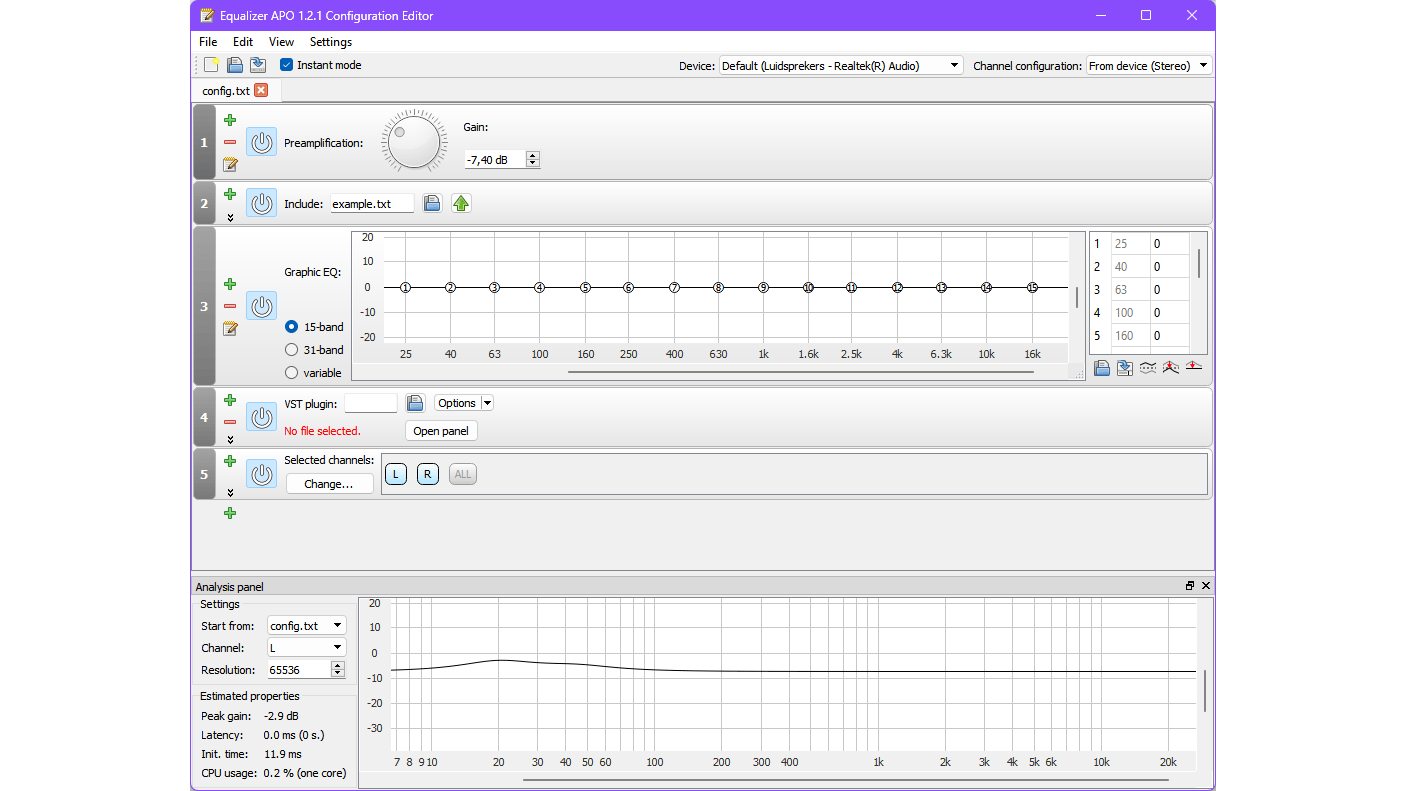The image size is (1406, 791).
Task: Save the current configuration
Action: (x=258, y=64)
